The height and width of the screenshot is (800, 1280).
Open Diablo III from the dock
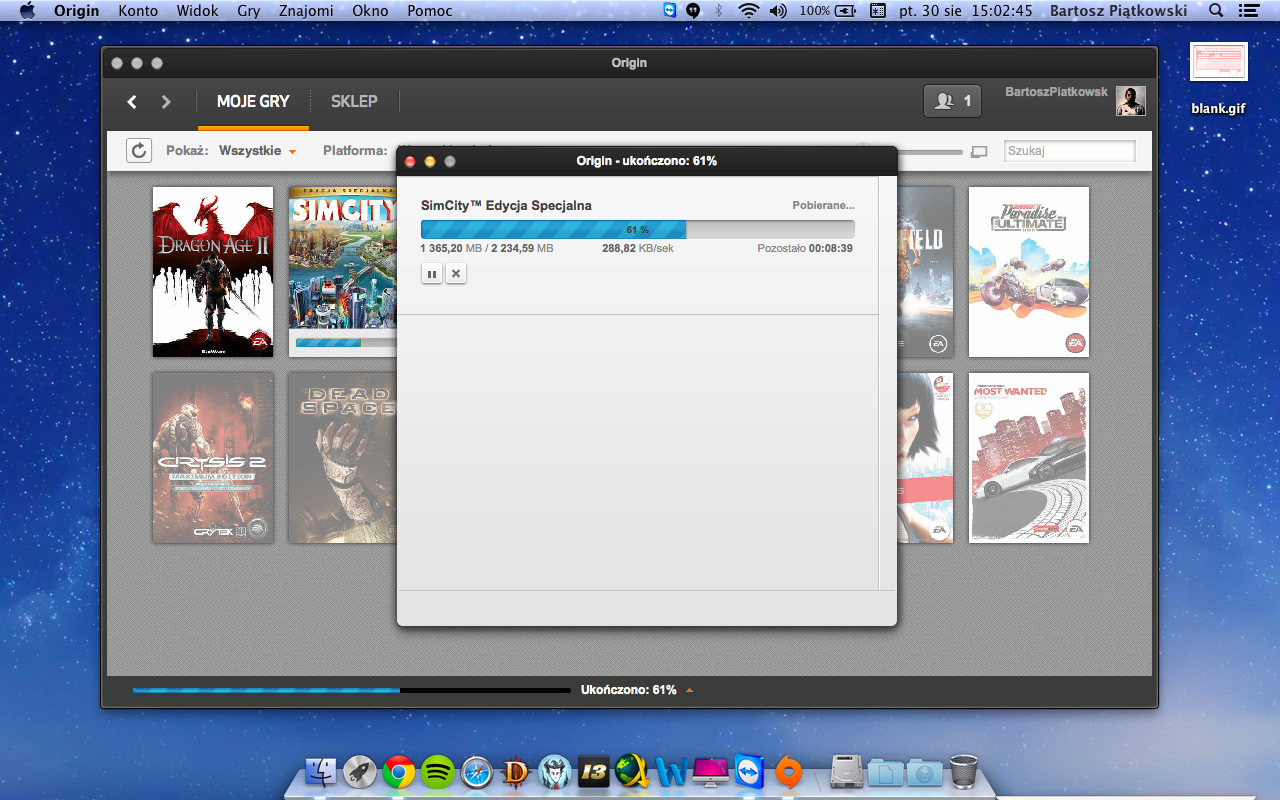516,771
